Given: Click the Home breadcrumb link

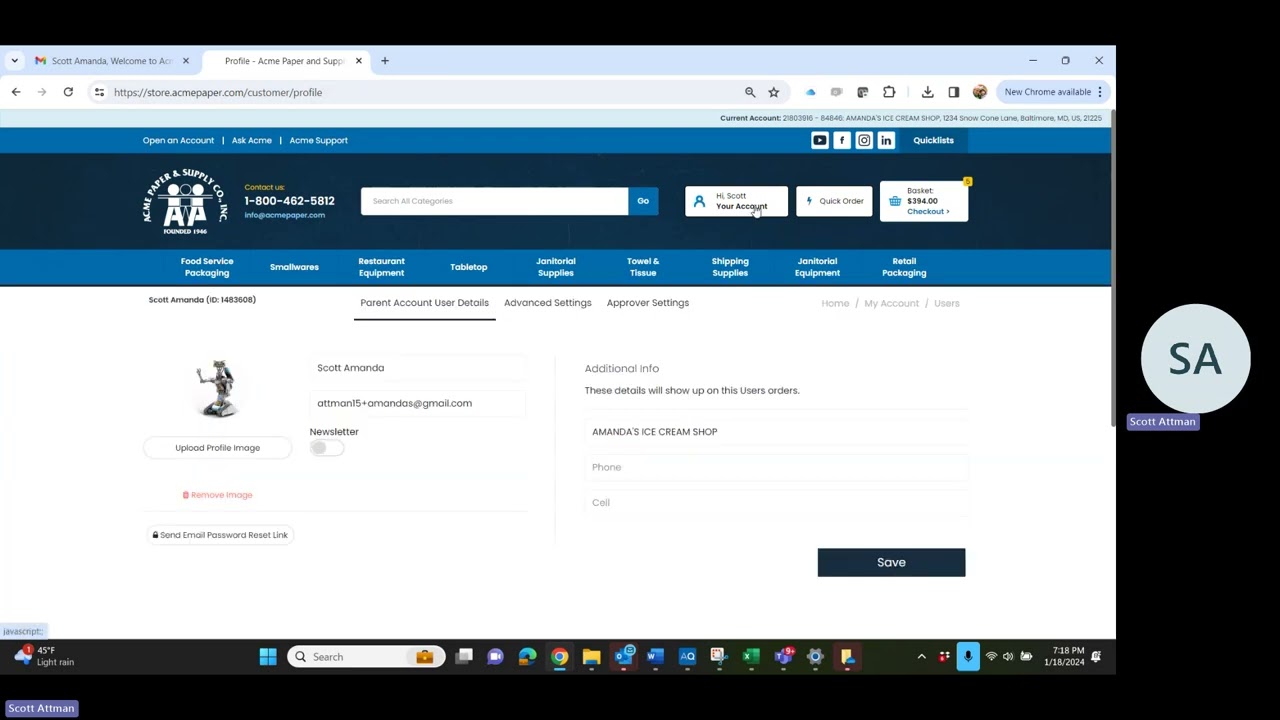Looking at the screenshot, I should pyautogui.click(x=835, y=303).
